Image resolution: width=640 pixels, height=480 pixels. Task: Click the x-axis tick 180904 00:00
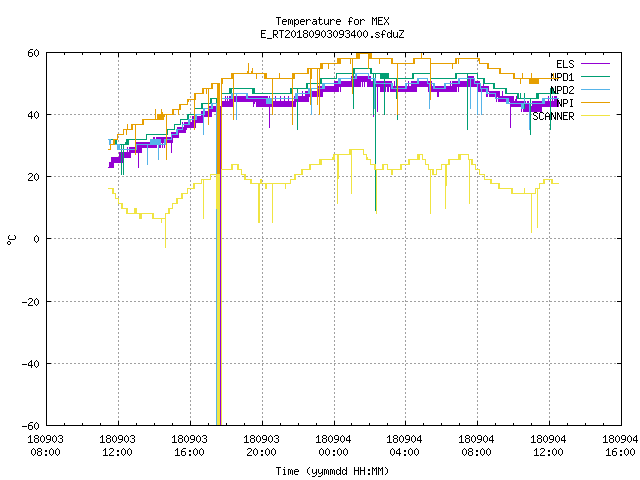333,446
